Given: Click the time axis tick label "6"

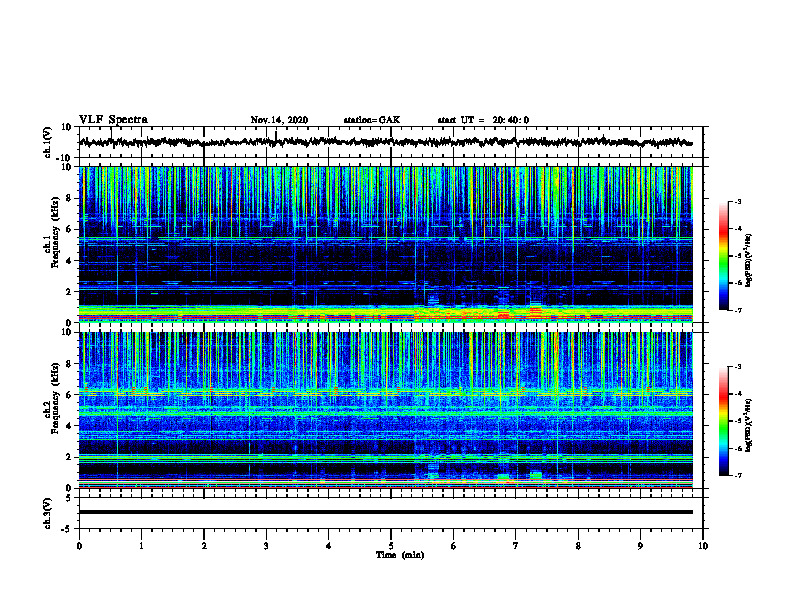Looking at the screenshot, I should pos(454,546).
